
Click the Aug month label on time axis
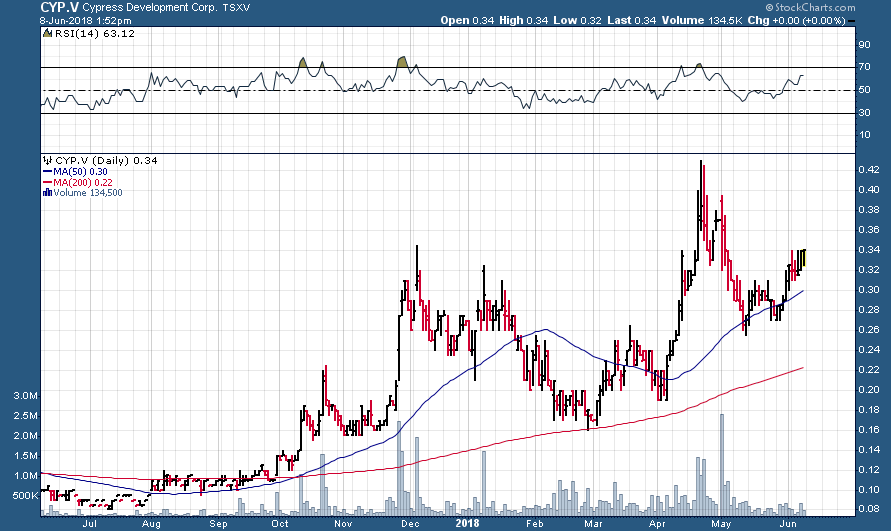click(x=151, y=523)
